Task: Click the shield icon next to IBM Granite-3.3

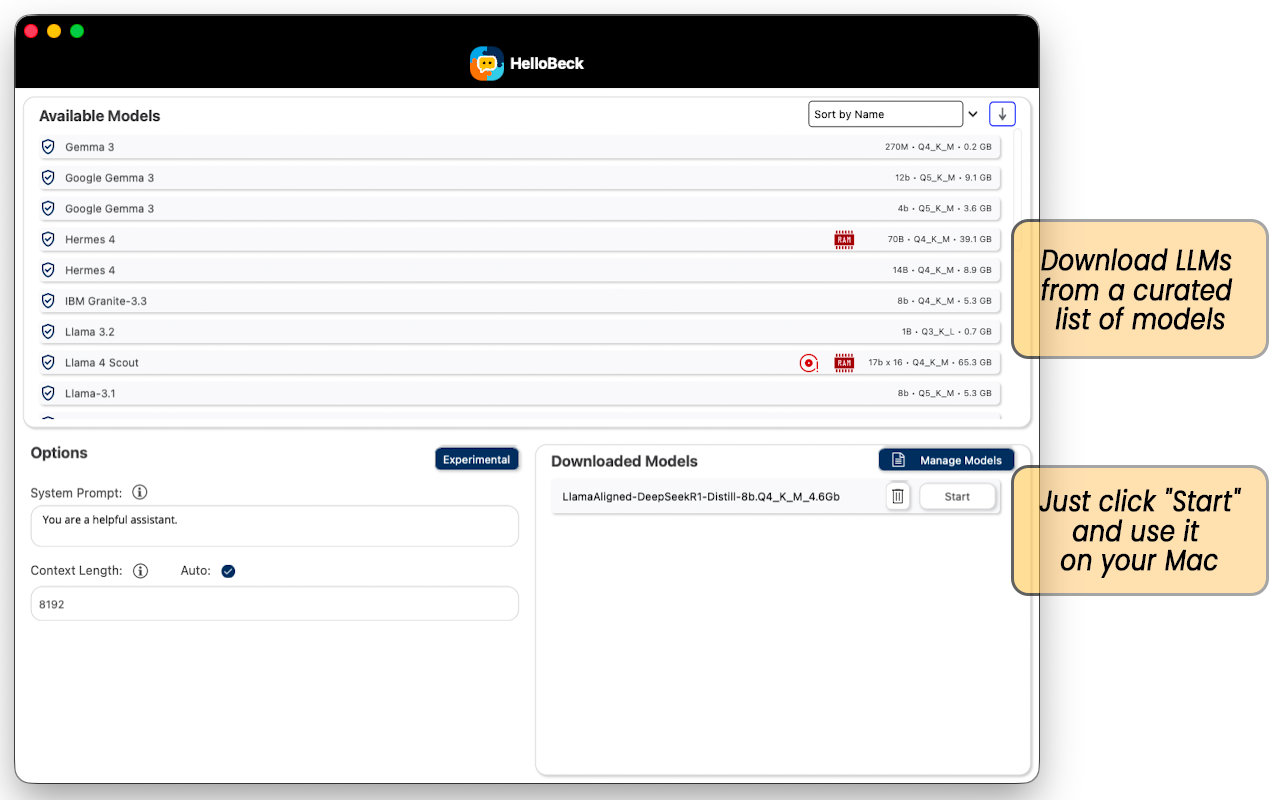Action: [47, 300]
